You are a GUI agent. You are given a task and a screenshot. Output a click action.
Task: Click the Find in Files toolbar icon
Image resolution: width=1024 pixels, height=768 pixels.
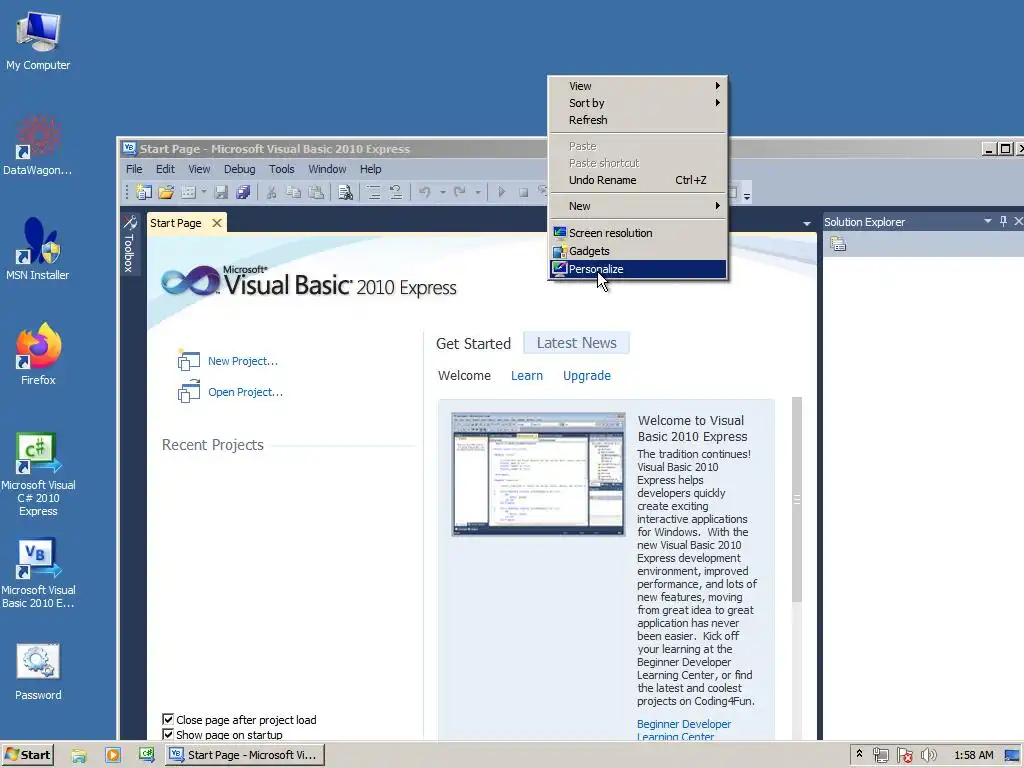pos(345,192)
